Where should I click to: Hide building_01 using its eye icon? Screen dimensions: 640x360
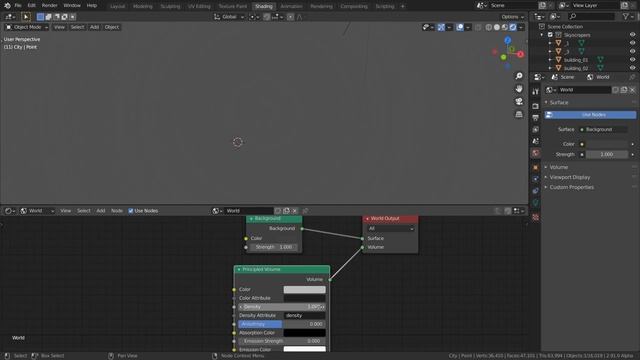coord(632,60)
